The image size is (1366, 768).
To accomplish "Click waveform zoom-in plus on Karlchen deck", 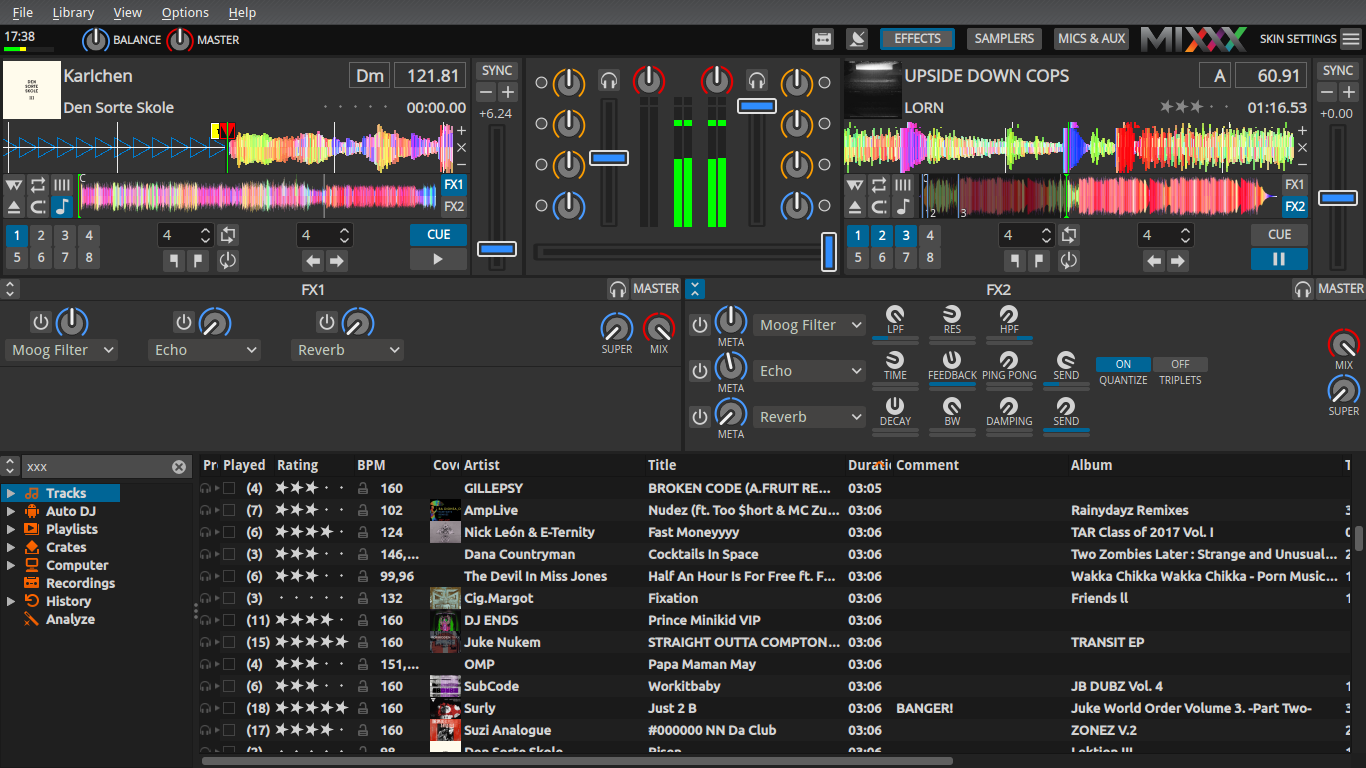I will tap(461, 131).
